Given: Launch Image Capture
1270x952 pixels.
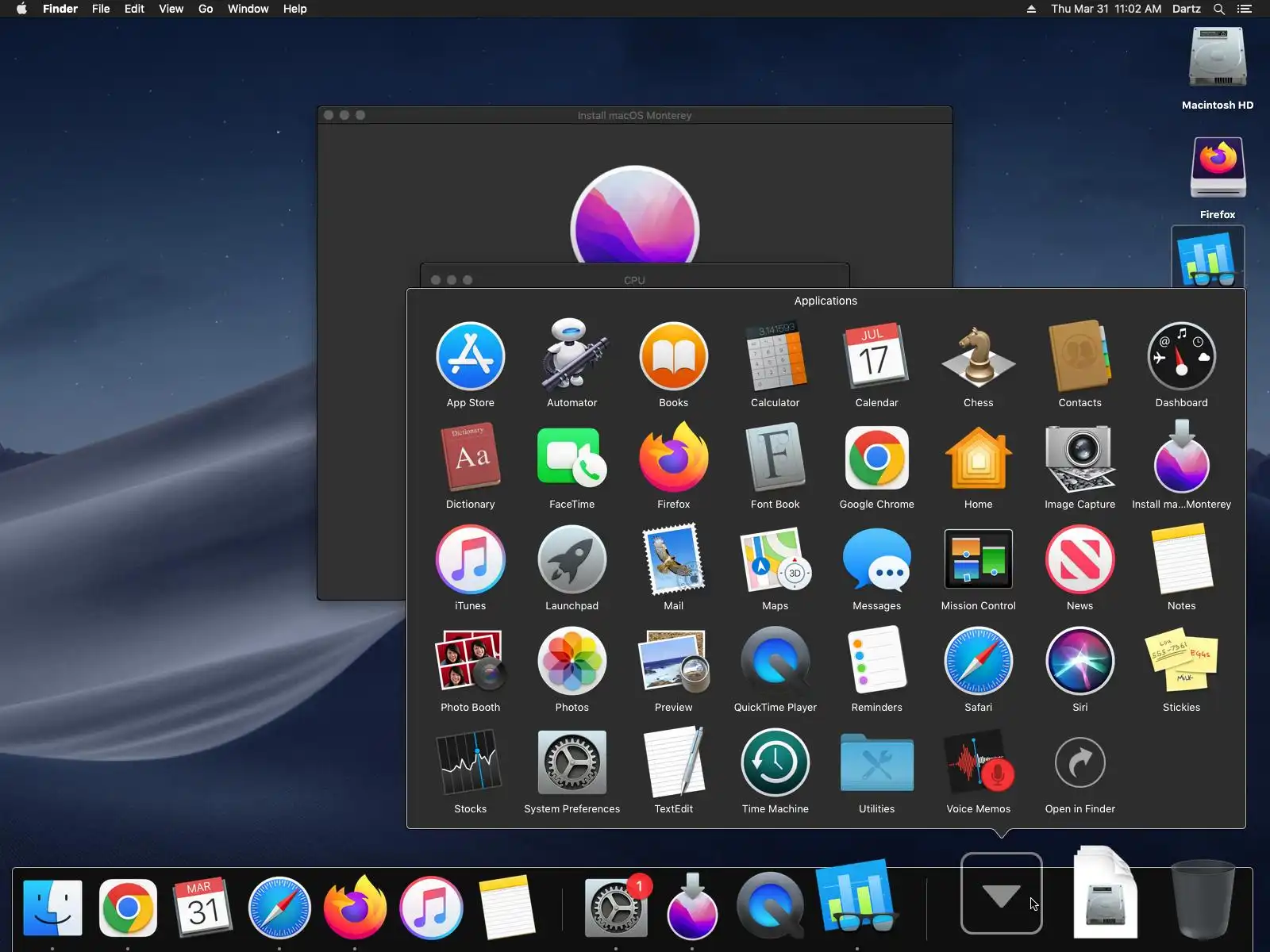Looking at the screenshot, I should (x=1079, y=458).
